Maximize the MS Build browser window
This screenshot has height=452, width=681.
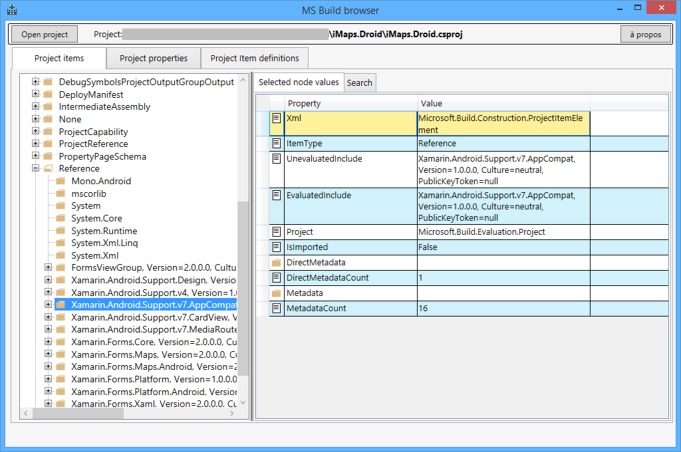click(637, 8)
